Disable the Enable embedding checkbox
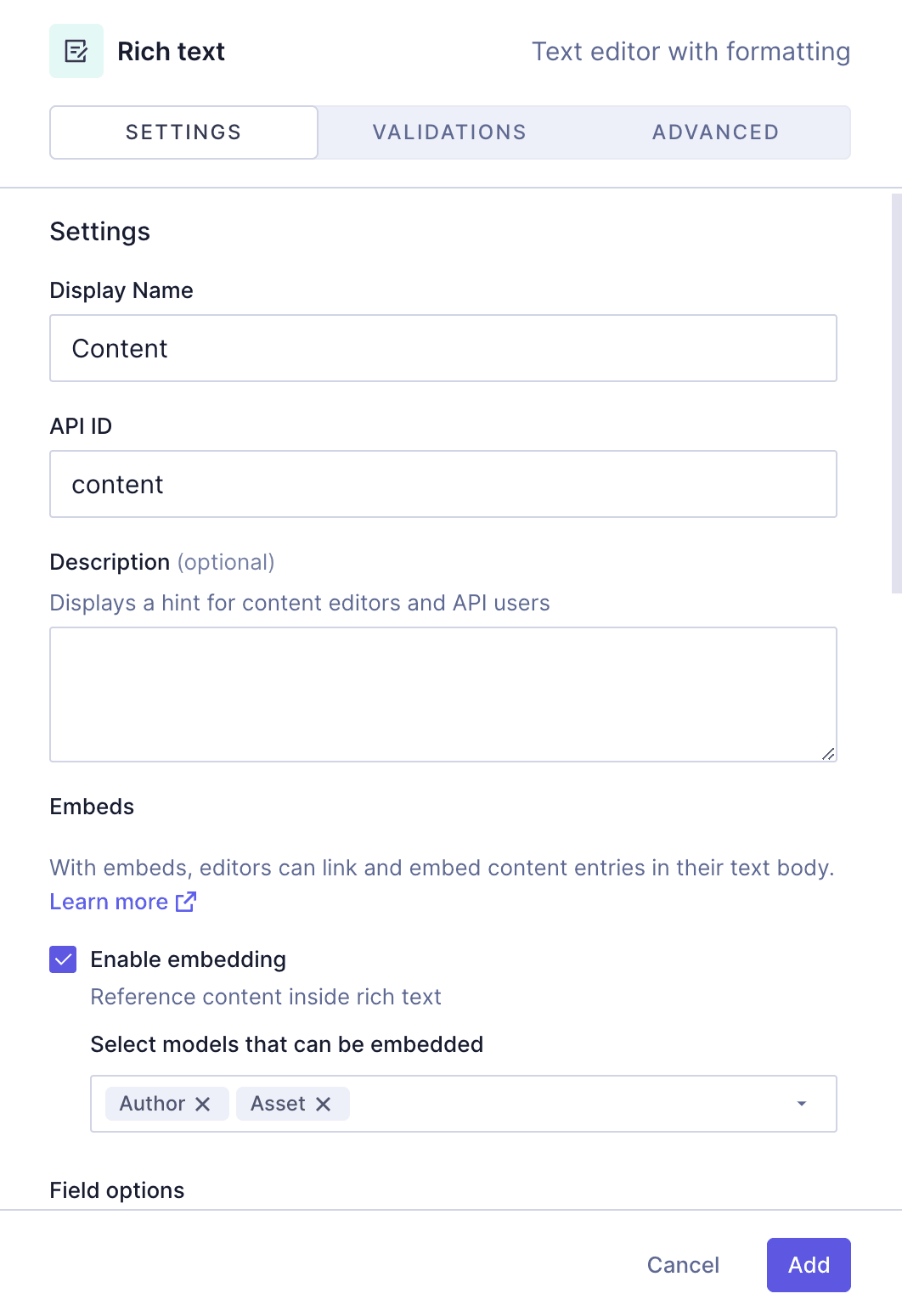 pos(63,959)
